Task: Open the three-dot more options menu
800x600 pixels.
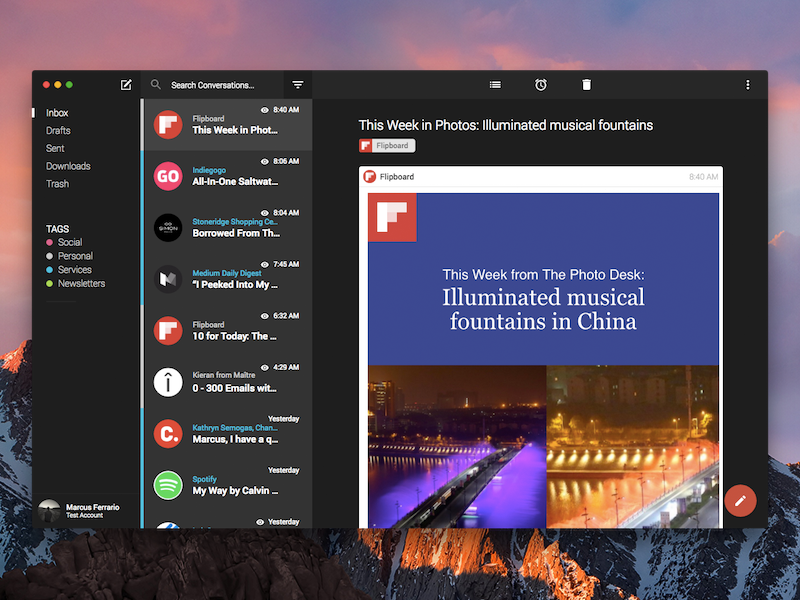Action: click(x=748, y=85)
